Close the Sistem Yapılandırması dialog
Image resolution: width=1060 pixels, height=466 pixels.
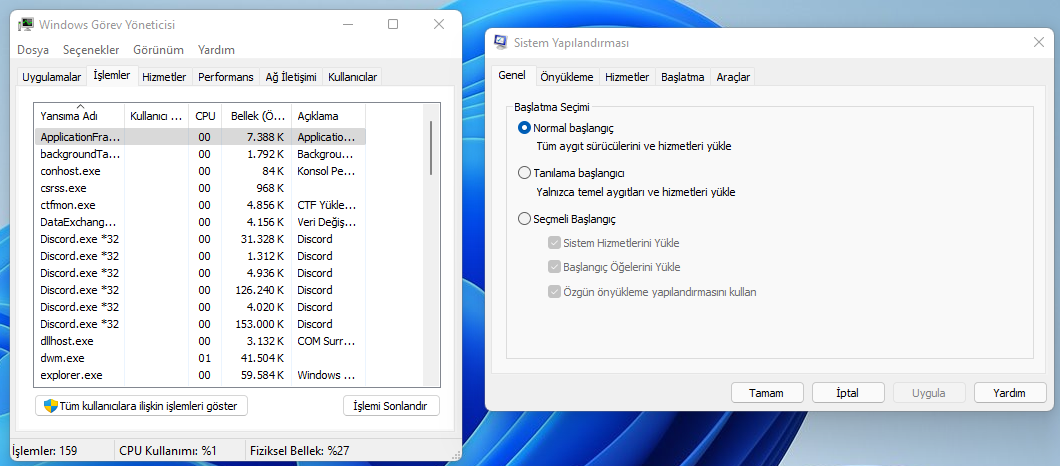click(1039, 43)
